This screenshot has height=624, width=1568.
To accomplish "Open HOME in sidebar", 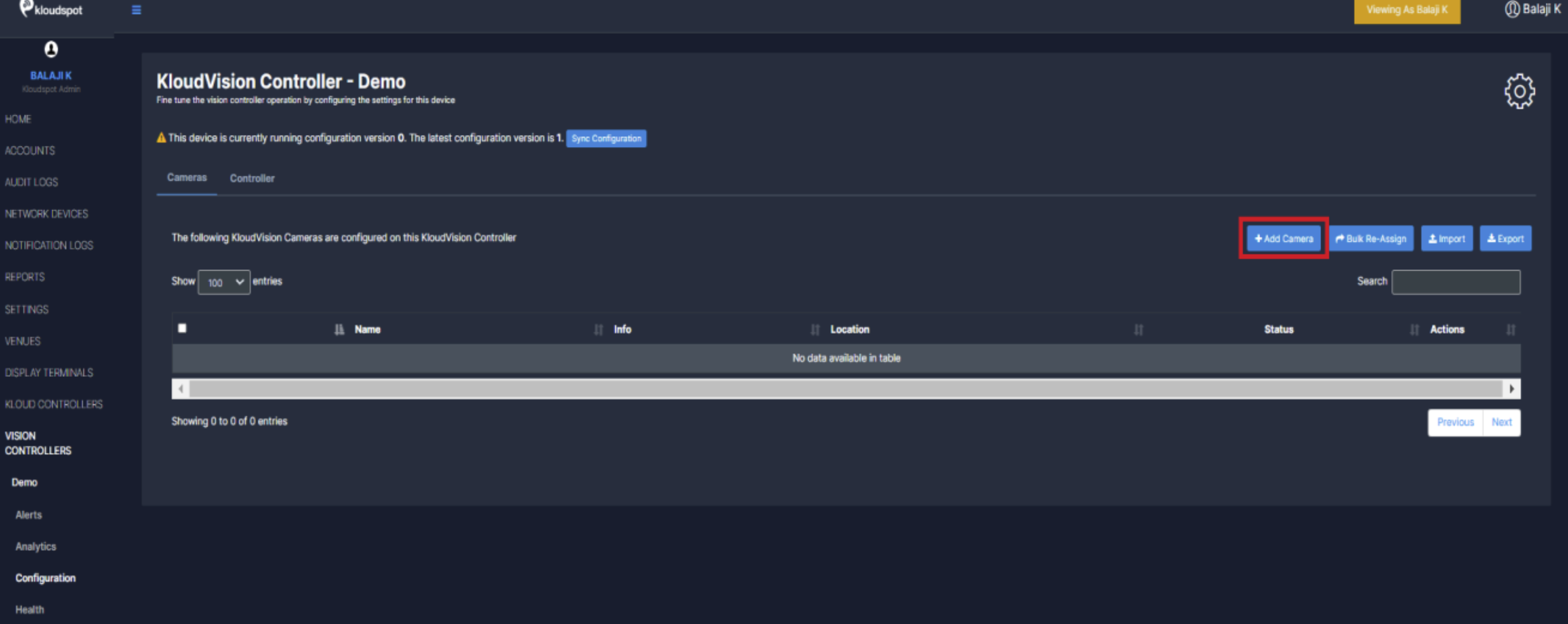I will click(18, 119).
